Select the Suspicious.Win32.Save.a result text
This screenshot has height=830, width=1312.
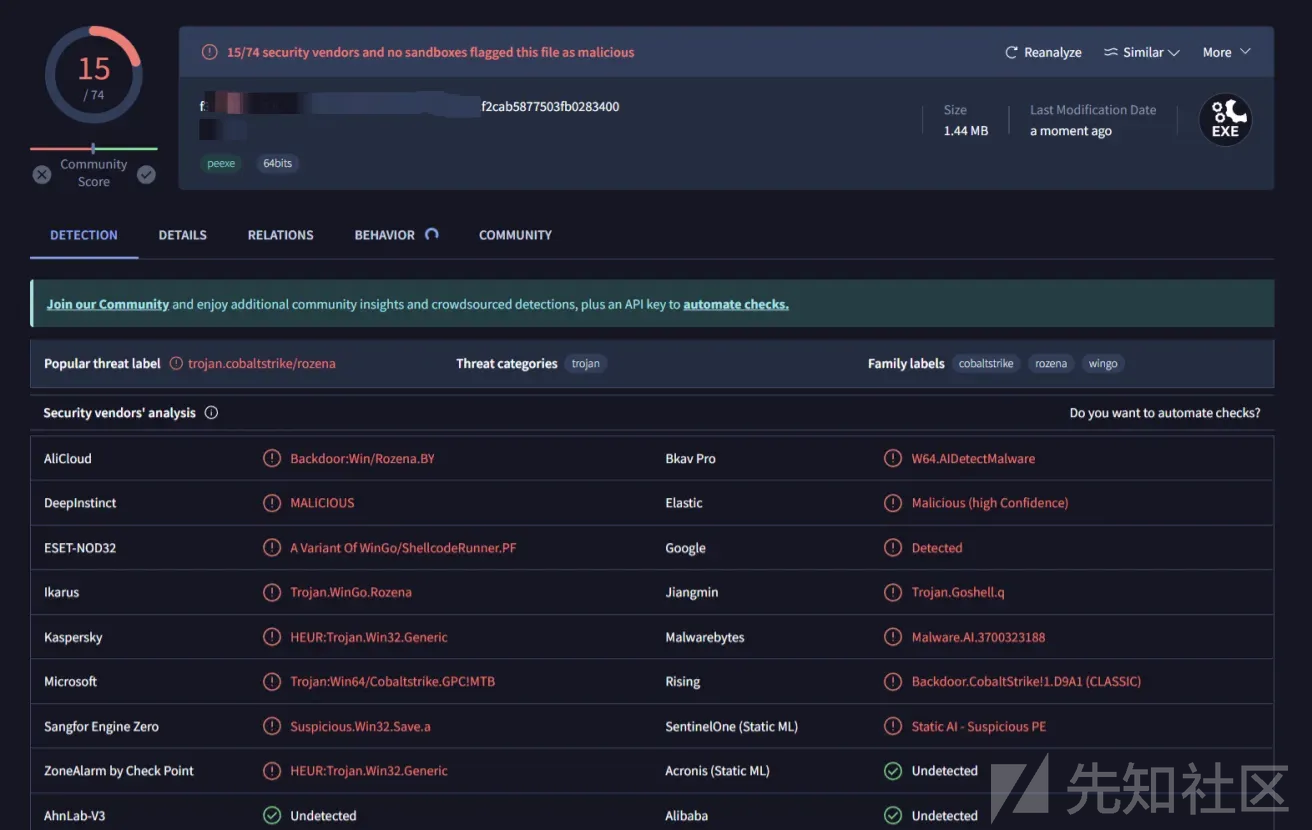360,726
